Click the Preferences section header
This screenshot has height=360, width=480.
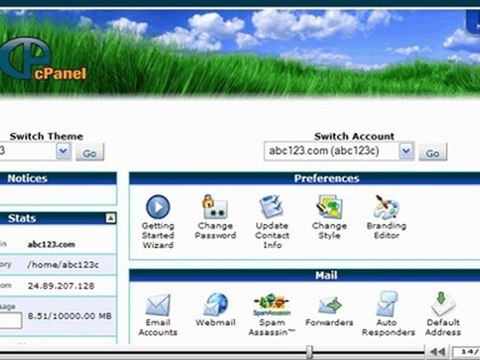coord(305,178)
